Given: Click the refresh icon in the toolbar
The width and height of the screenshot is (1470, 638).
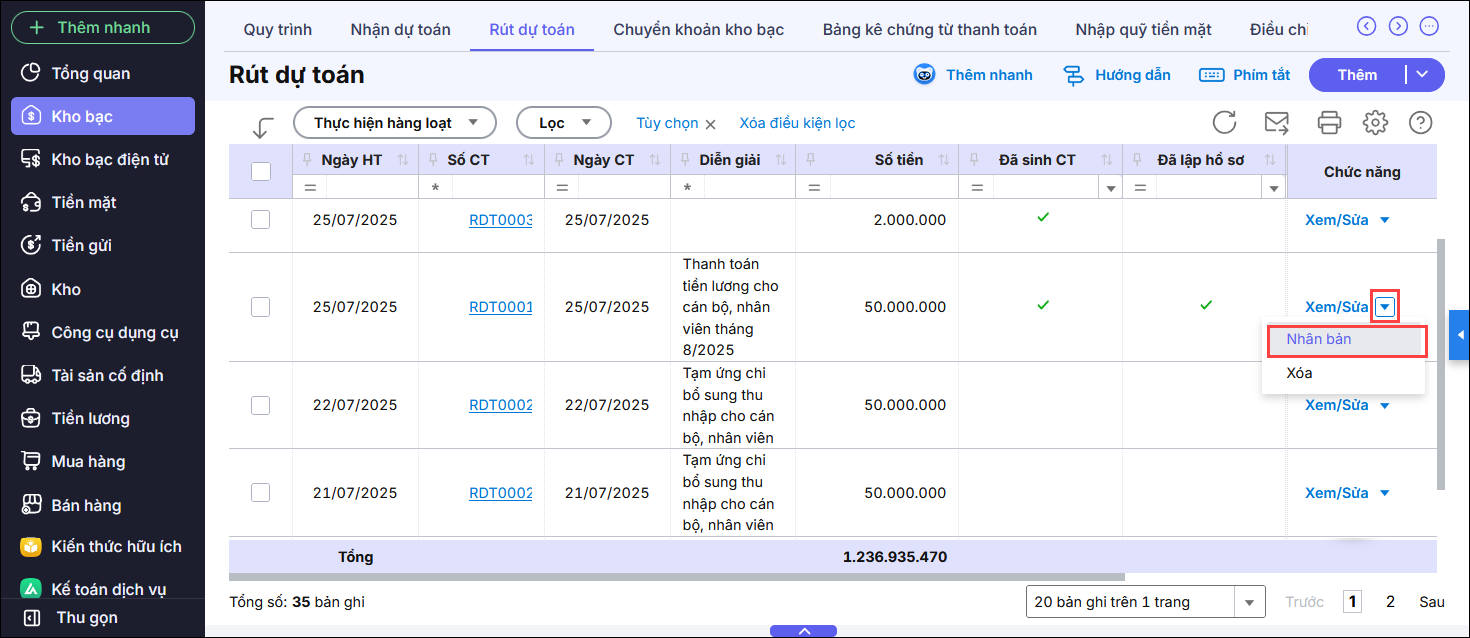Looking at the screenshot, I should pos(1225,123).
